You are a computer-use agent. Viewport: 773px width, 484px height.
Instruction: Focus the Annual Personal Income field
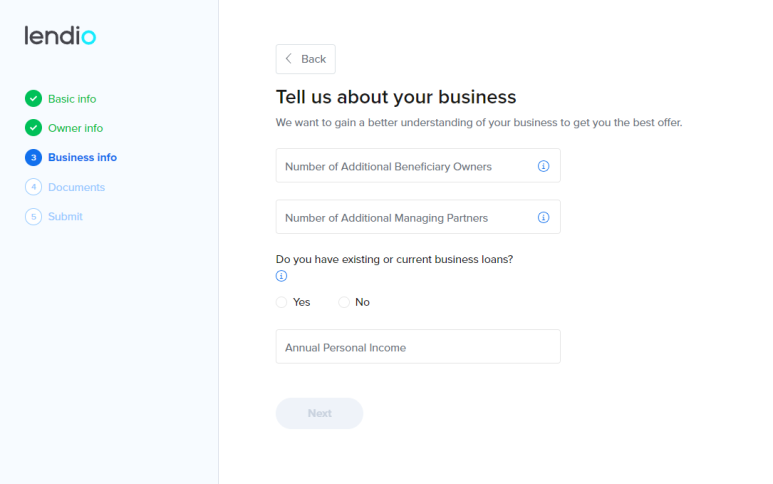[418, 346]
